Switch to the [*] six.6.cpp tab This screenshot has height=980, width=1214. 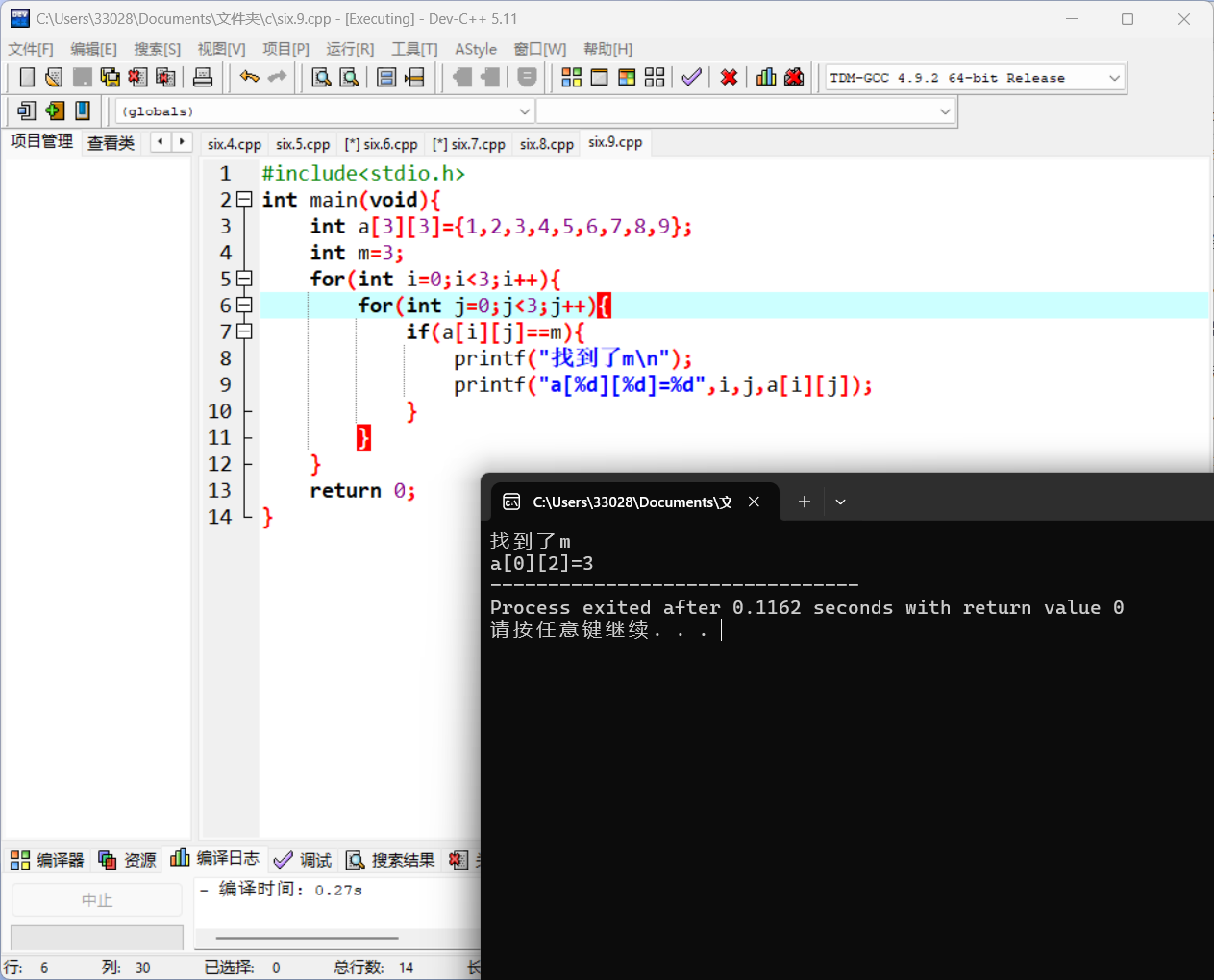click(381, 144)
